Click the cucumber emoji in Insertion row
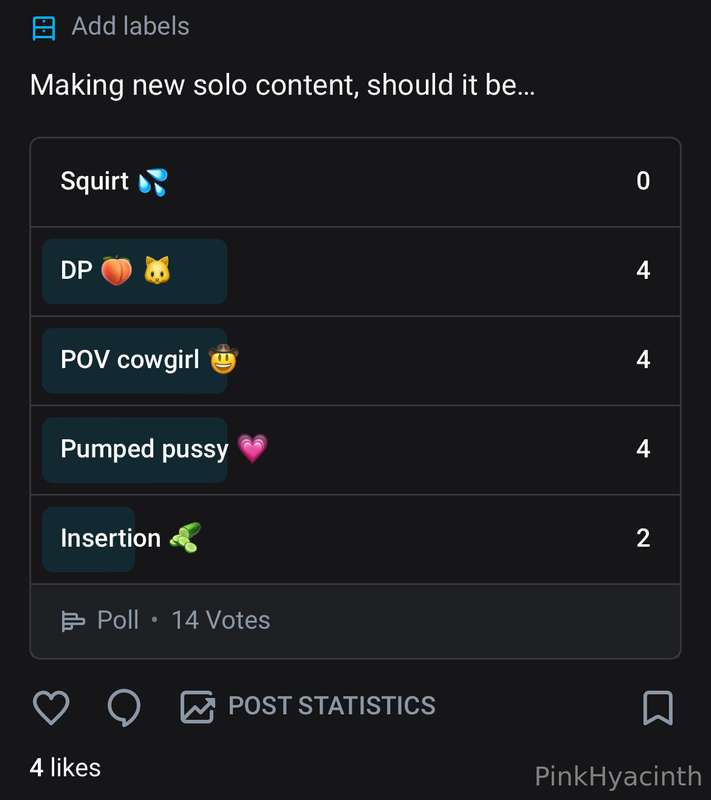 [185, 538]
